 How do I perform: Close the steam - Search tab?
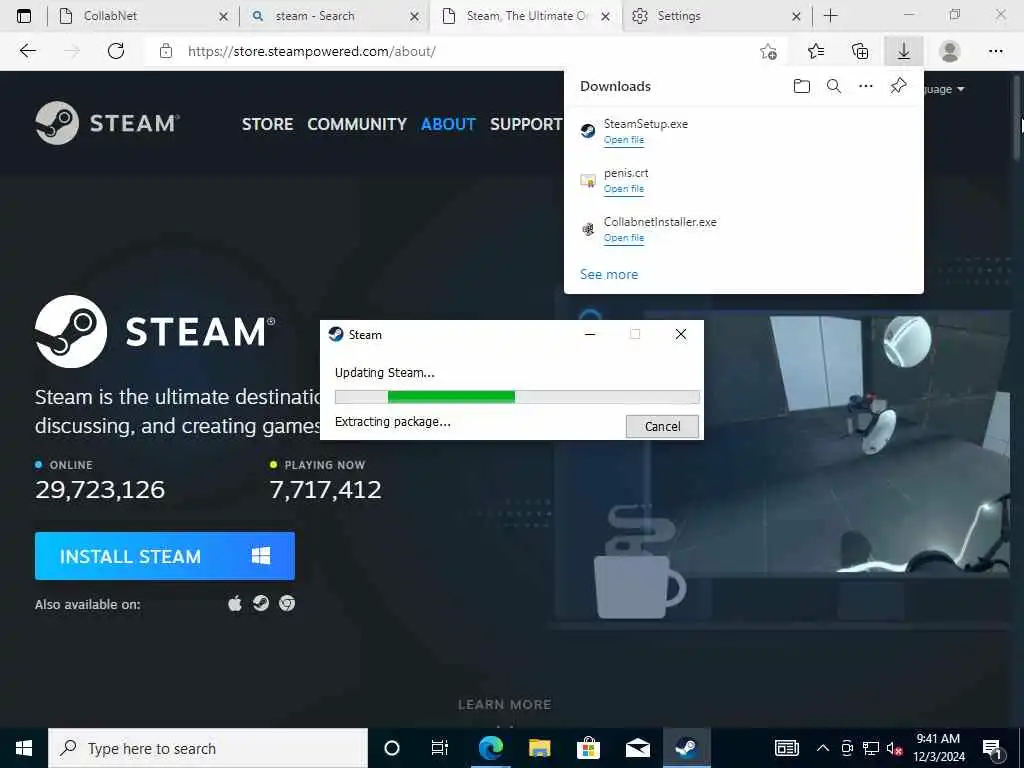tap(414, 16)
